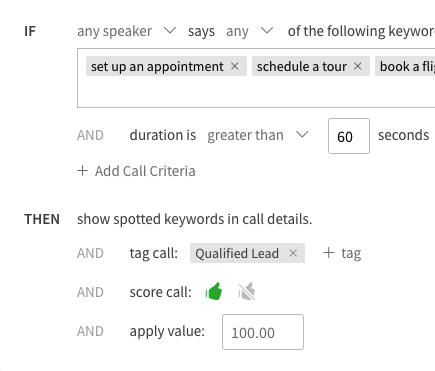
Task: Open the 'any speaker' dropdown
Action: 127,31
